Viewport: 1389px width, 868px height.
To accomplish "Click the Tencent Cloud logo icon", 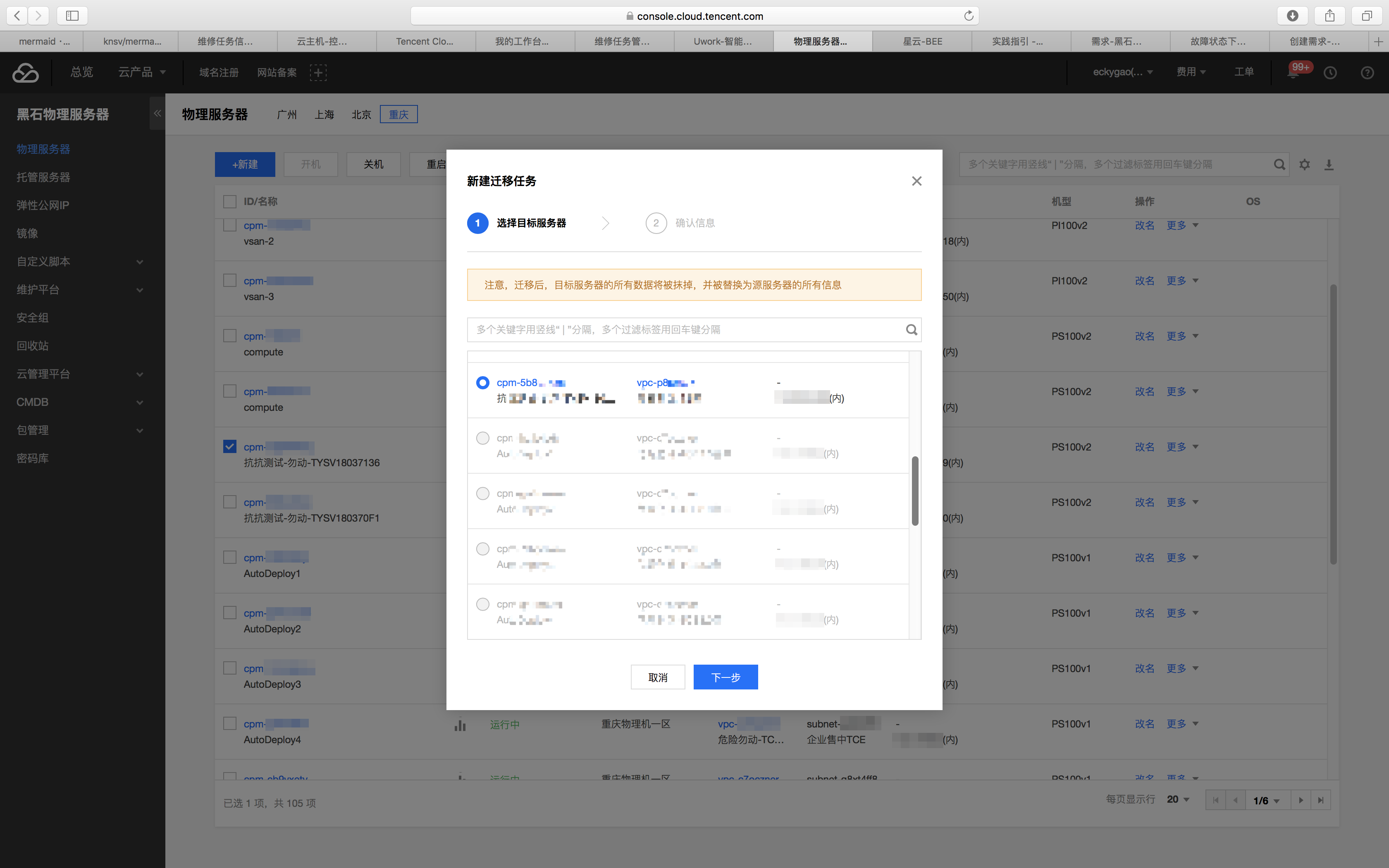I will (26, 72).
